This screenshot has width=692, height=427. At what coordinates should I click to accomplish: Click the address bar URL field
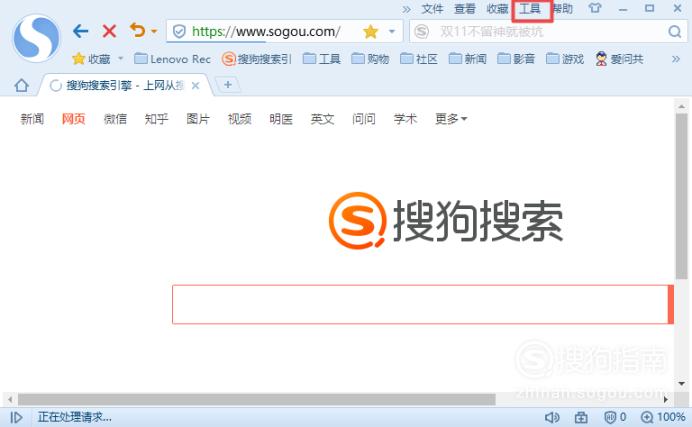[x=266, y=32]
